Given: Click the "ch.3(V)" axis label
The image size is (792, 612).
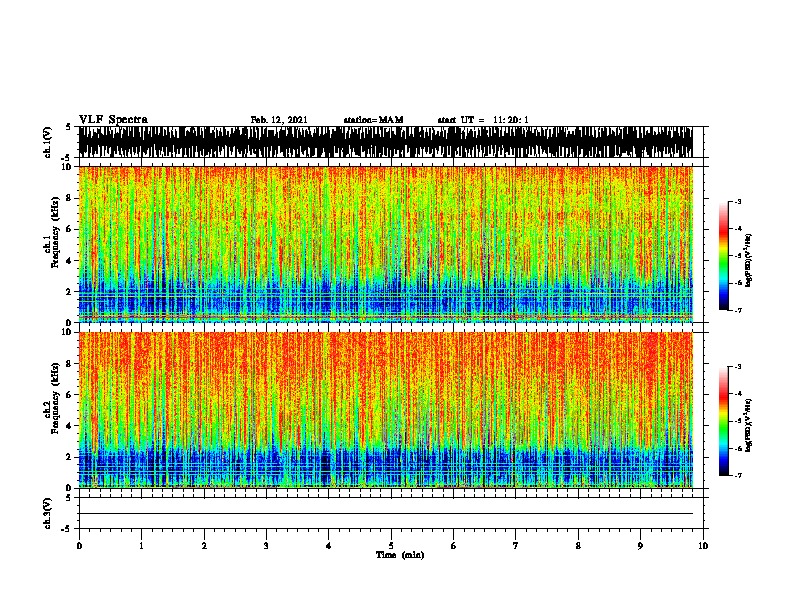Looking at the screenshot, I should point(48,513).
